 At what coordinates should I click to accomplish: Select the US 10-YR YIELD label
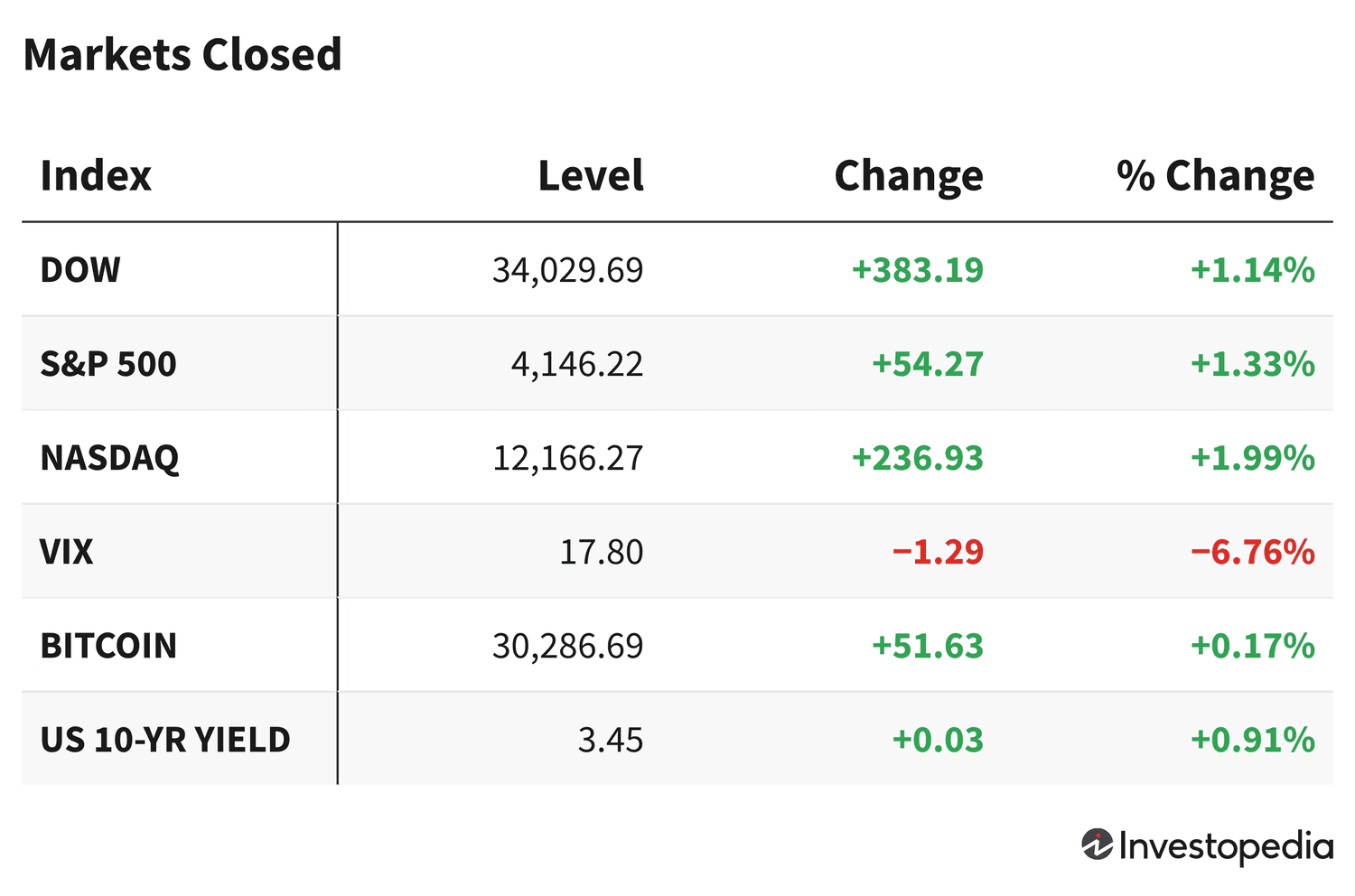(165, 740)
